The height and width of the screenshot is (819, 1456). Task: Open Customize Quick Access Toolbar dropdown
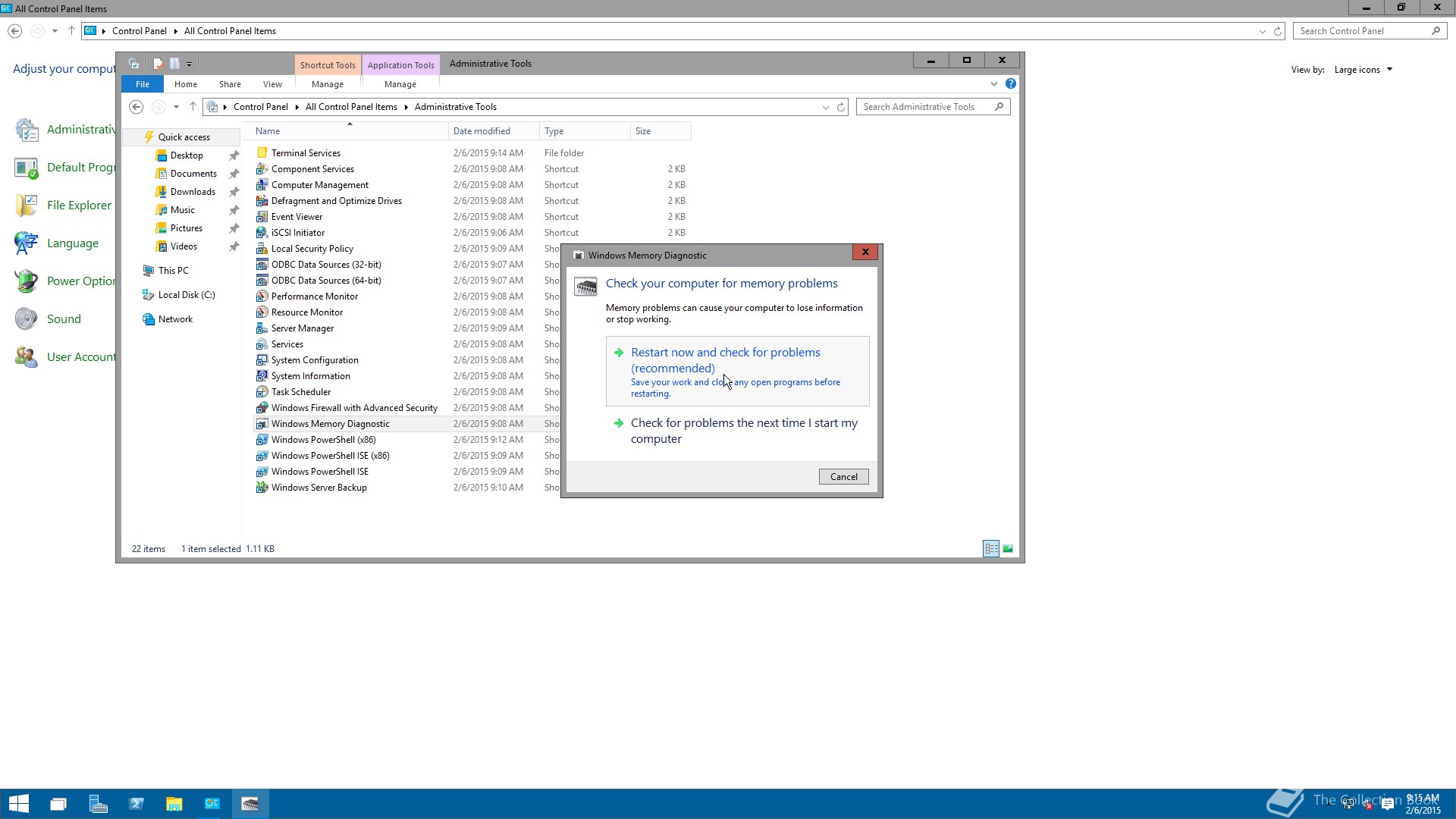point(190,64)
